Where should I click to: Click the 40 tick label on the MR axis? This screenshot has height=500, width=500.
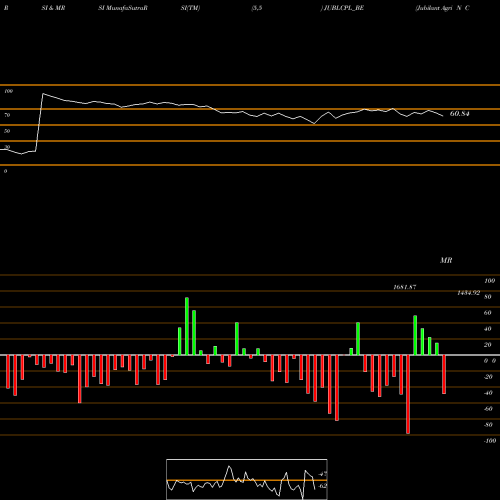point(488,329)
